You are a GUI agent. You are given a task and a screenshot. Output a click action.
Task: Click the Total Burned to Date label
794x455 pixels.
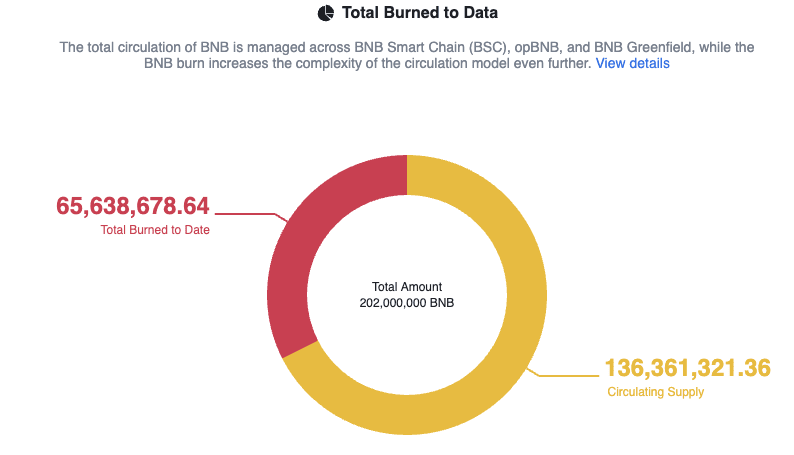click(x=155, y=230)
